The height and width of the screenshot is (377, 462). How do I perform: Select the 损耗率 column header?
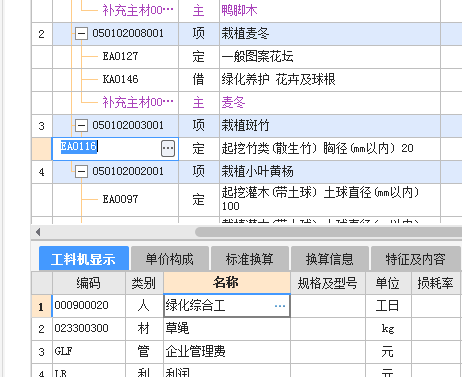[436, 283]
